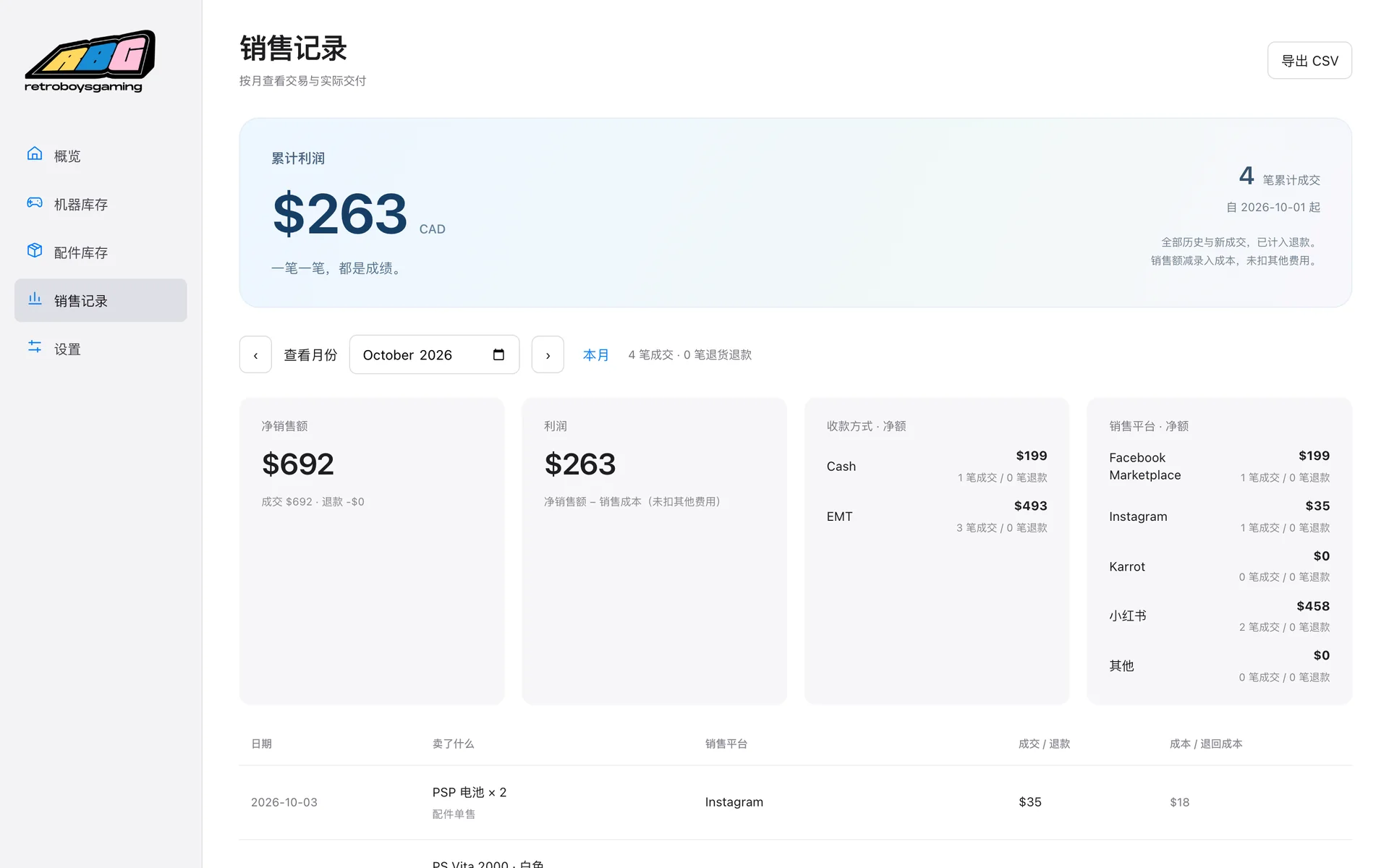1389x868 pixels.
Task: Click the 4 笔成交 · 0 笔退货退款 summary
Action: (689, 354)
